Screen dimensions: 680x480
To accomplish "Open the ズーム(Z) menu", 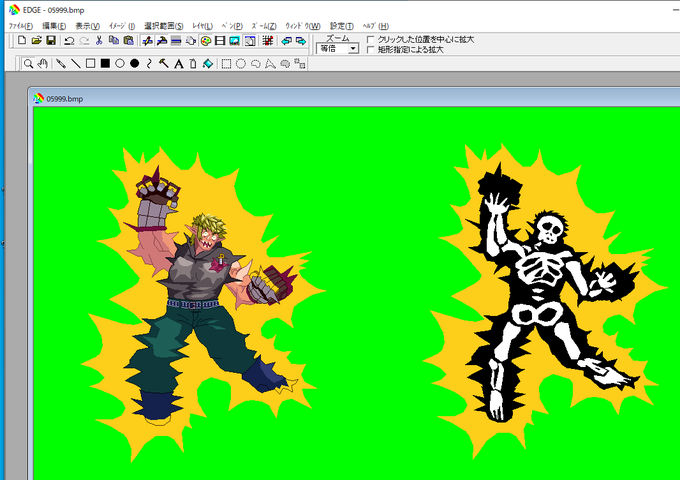I will coord(264,26).
